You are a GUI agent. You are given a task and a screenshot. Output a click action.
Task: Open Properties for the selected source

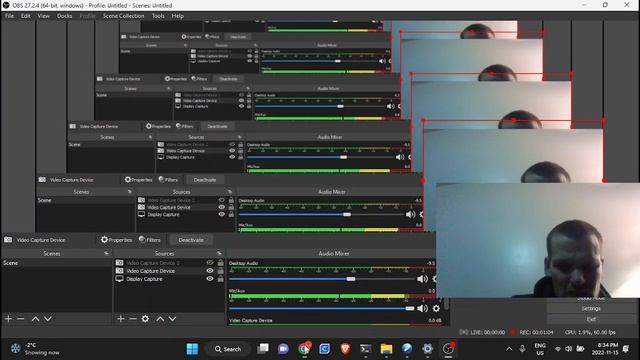pyautogui.click(x=116, y=240)
